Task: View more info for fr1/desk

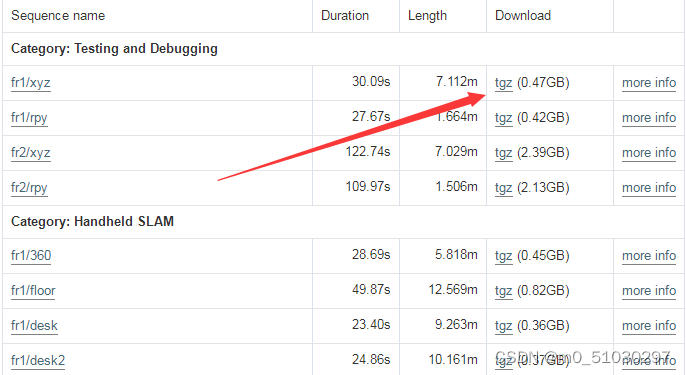Action: pyautogui.click(x=649, y=326)
